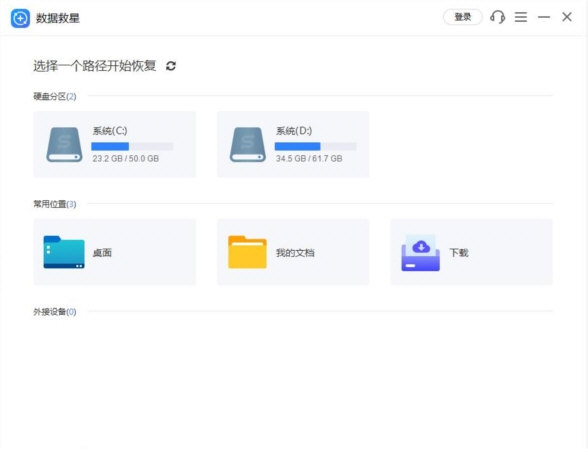The image size is (588, 449).
Task: Click the 硬盘分区(2) section heading
Action: click(x=55, y=96)
